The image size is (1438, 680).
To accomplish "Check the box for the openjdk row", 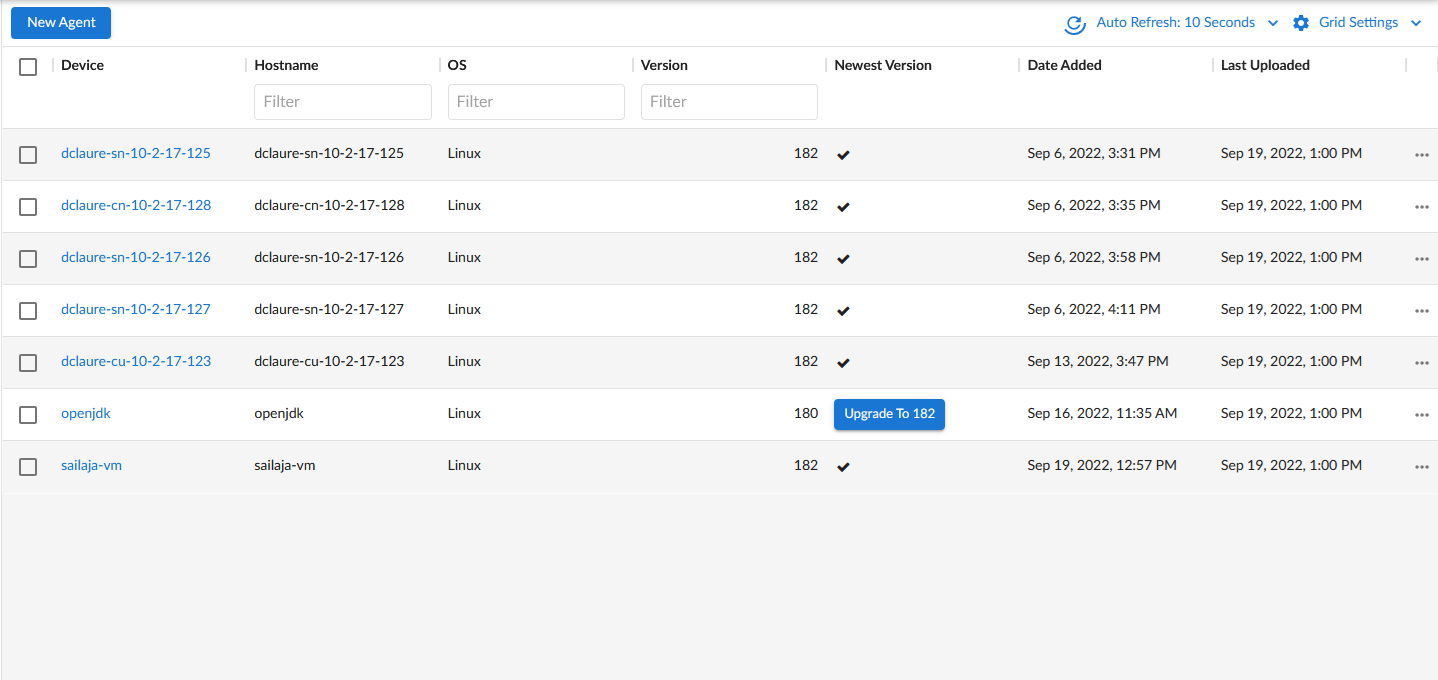I will click(28, 415).
